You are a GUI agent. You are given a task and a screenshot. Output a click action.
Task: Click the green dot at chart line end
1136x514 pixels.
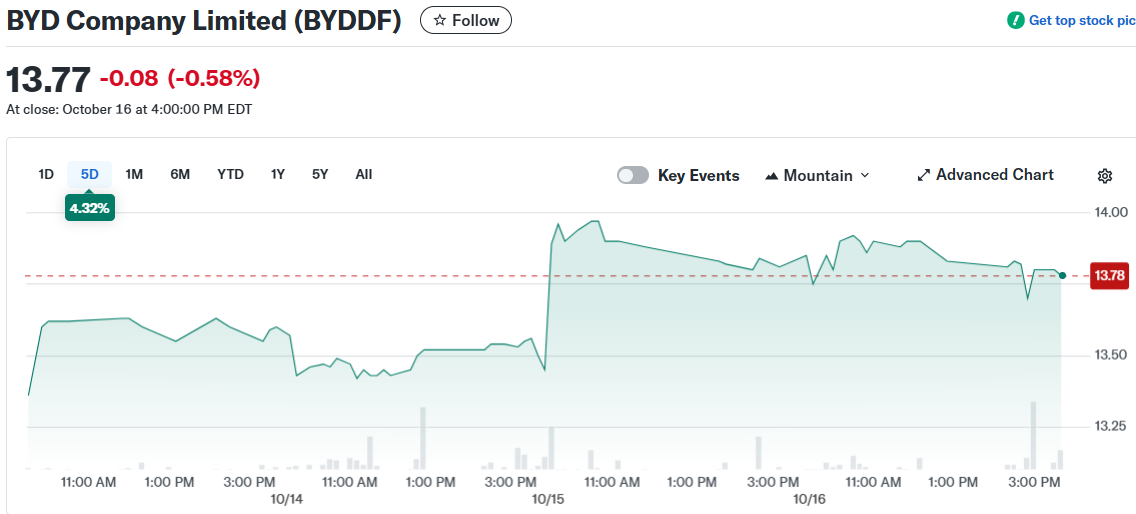pyautogui.click(x=1062, y=275)
